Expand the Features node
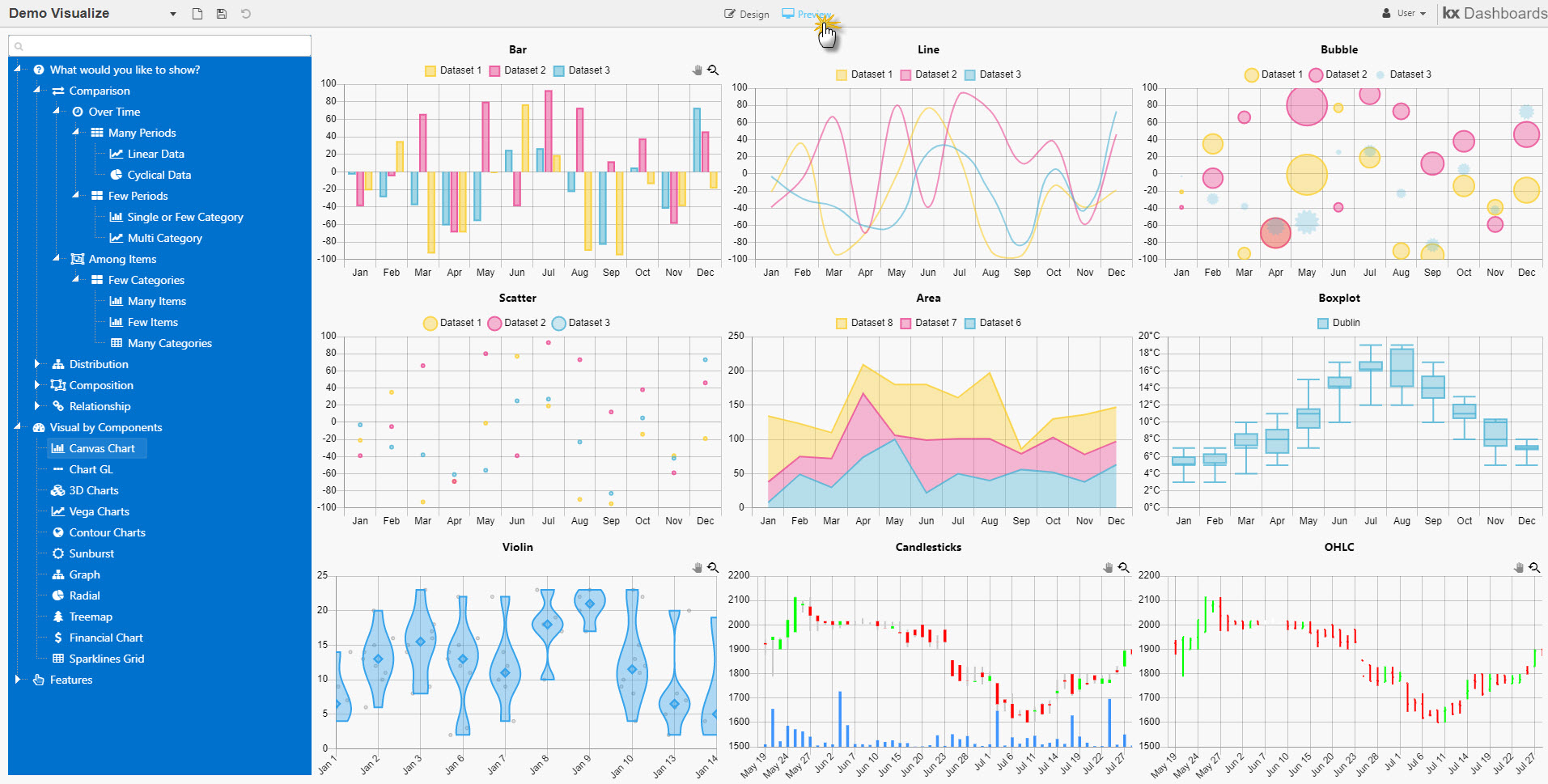1548x784 pixels. (18, 680)
